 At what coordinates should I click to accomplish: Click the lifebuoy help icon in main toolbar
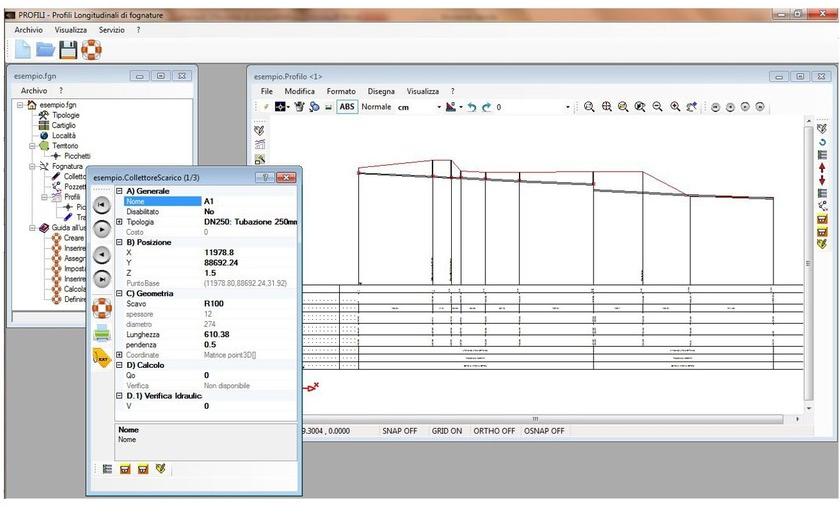click(91, 49)
